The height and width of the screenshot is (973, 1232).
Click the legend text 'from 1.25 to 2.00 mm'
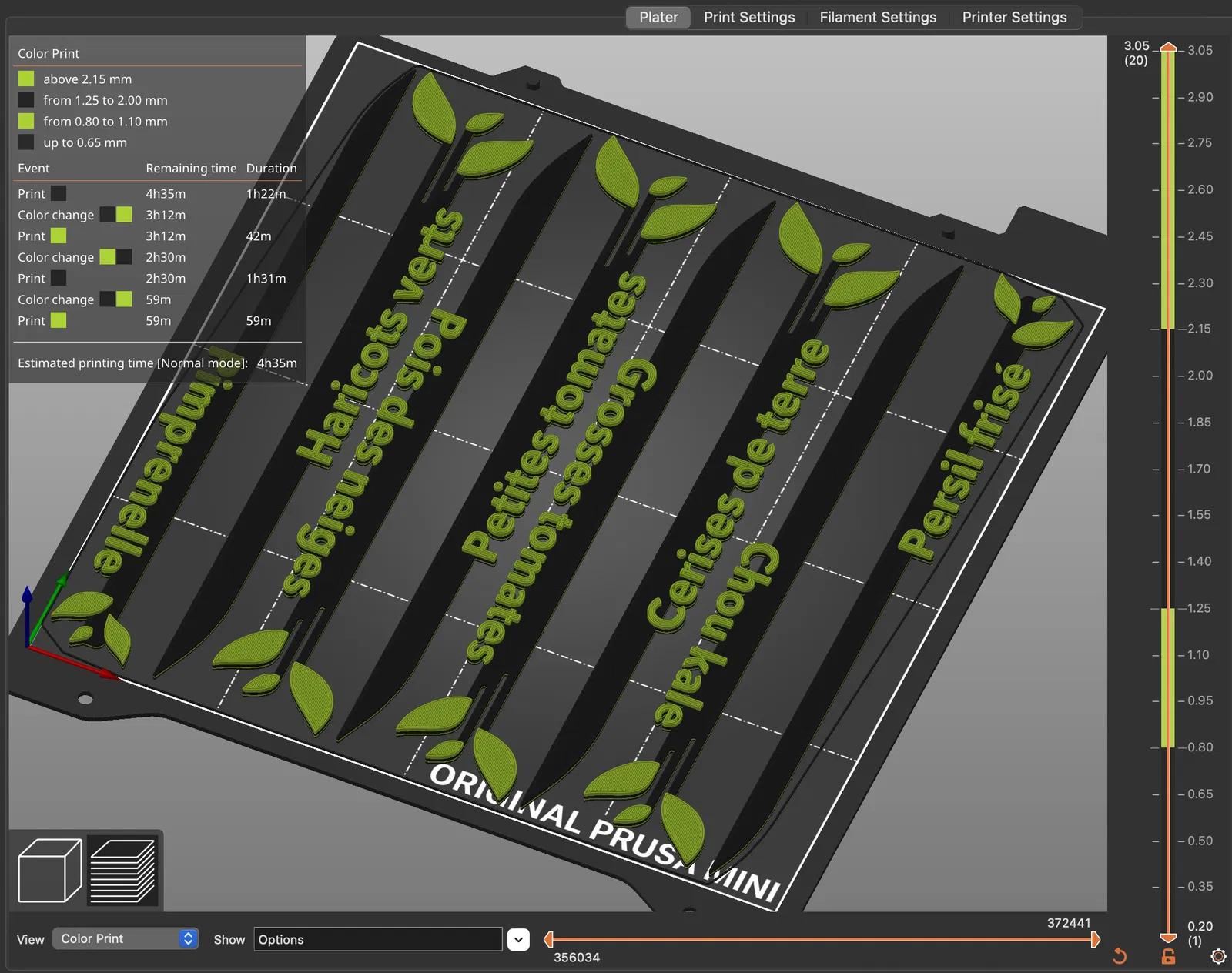coord(105,100)
